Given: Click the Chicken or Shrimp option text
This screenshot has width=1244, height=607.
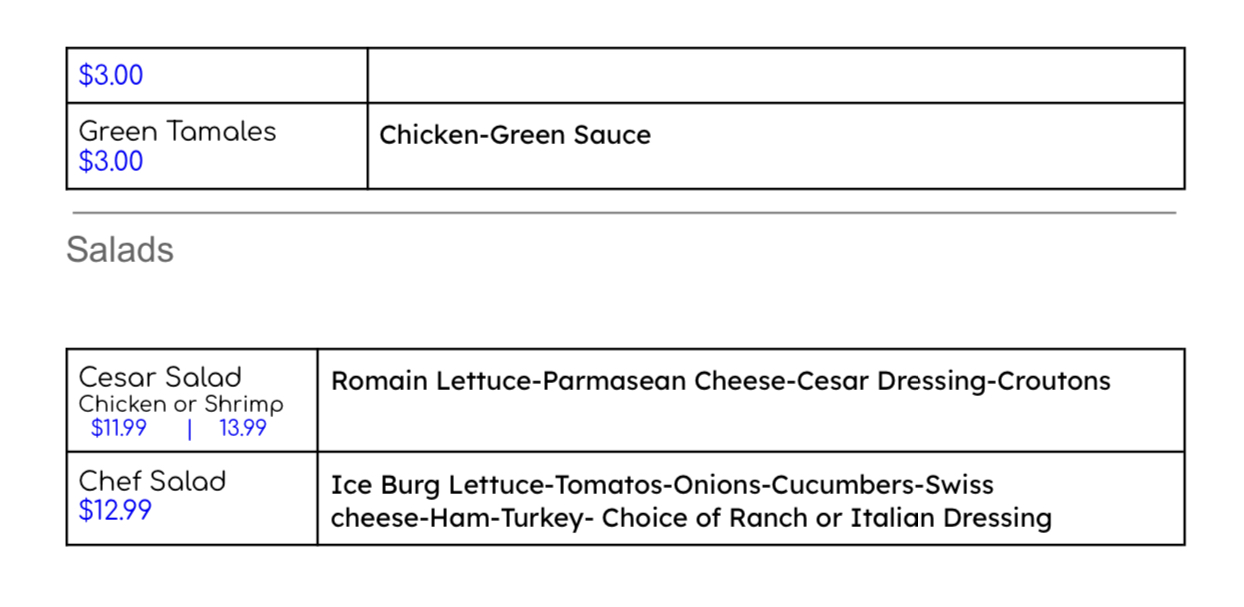Looking at the screenshot, I should [x=181, y=404].
